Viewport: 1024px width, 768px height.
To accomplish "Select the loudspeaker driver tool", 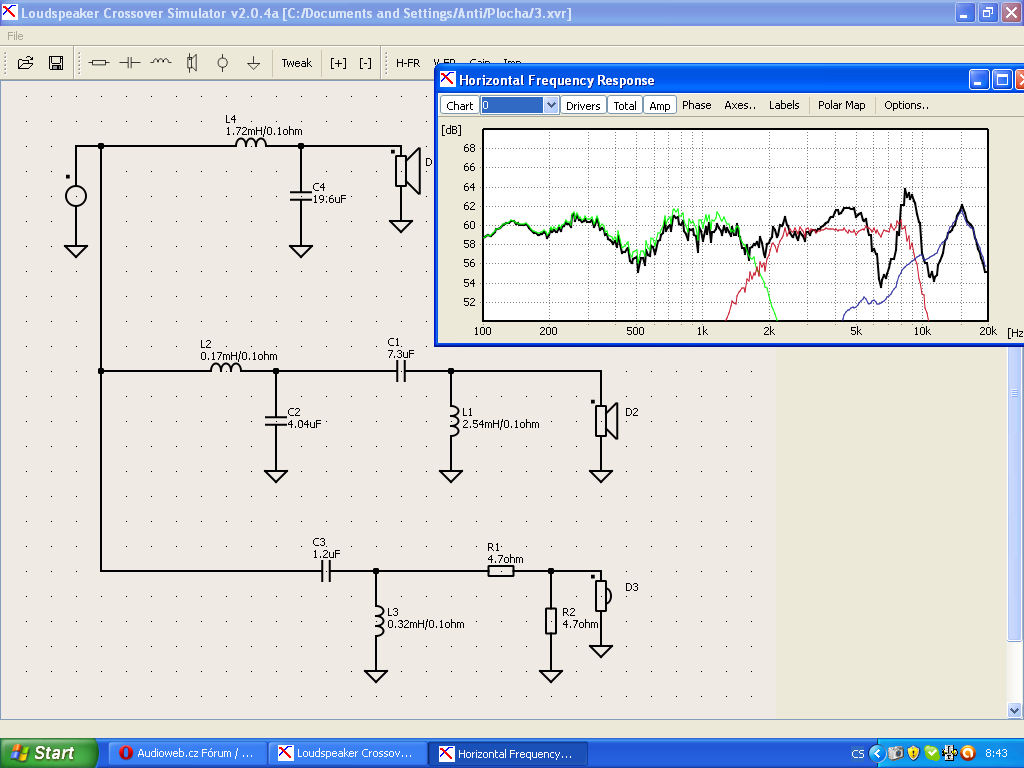I will click(x=191, y=63).
